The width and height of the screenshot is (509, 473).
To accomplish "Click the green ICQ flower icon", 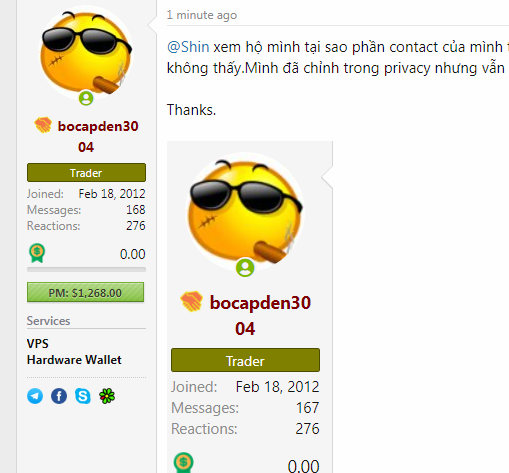I will pyautogui.click(x=107, y=396).
